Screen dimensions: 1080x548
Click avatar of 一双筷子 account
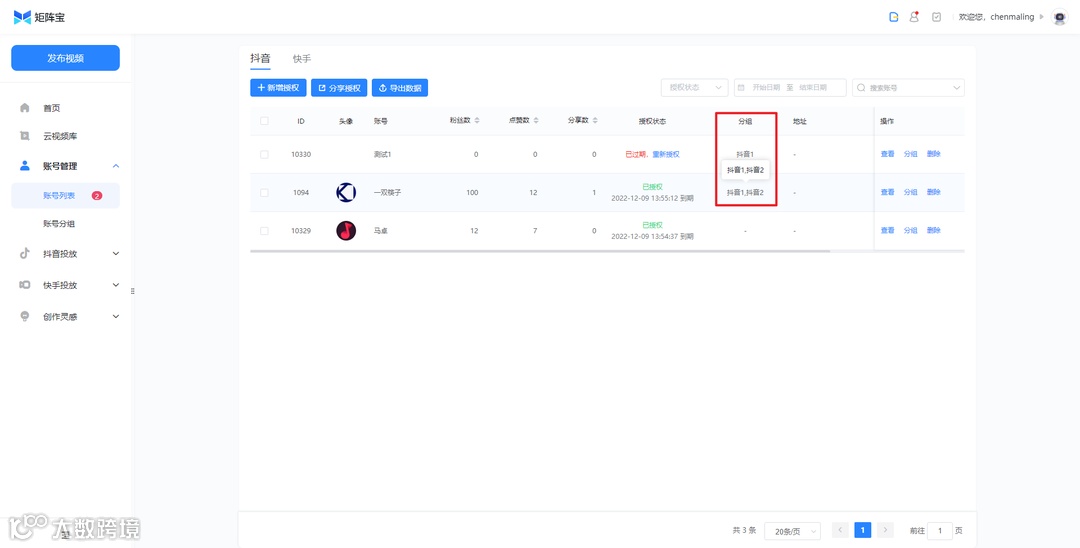[x=346, y=192]
